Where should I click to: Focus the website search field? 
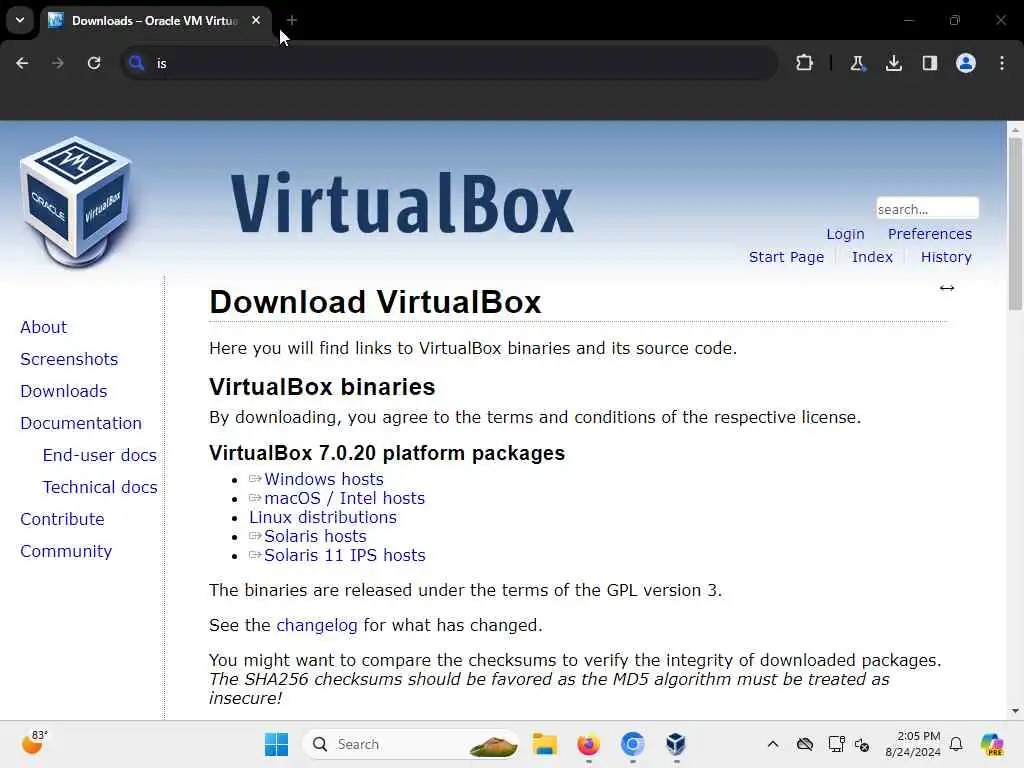pos(927,209)
